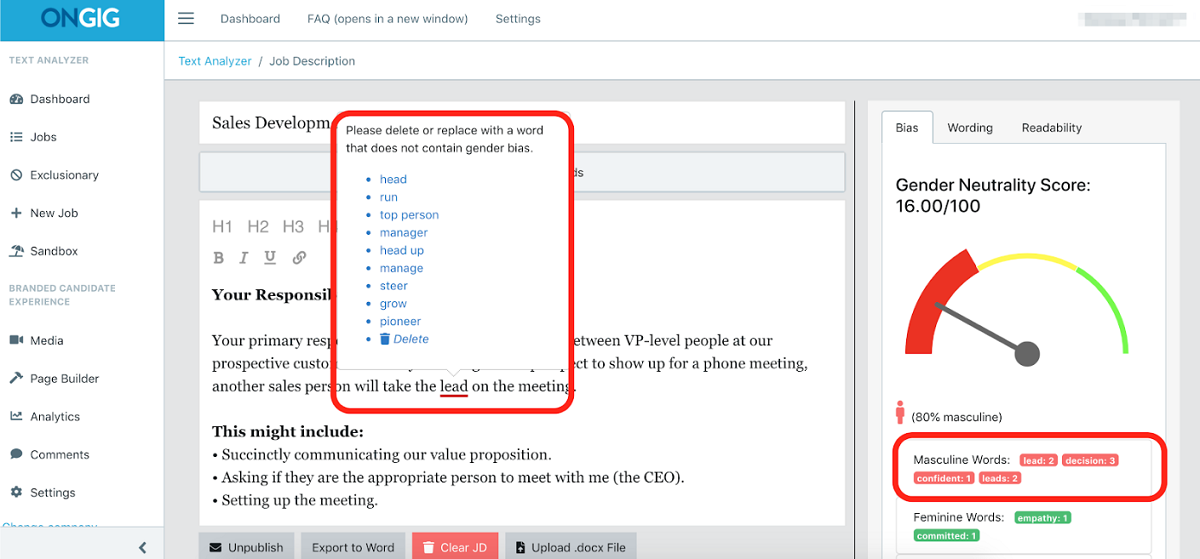Click the "decision: 3" masculine word tag

tap(1091, 460)
